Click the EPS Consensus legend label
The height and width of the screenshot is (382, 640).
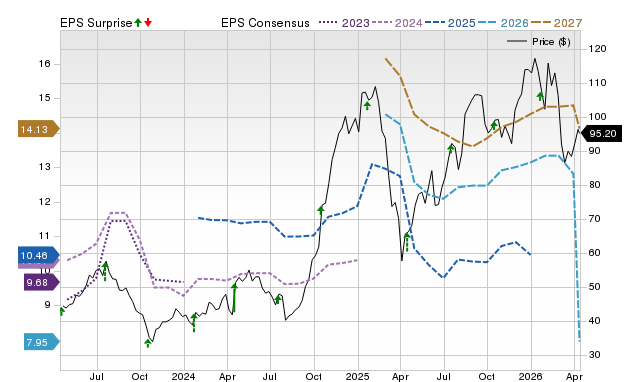click(265, 23)
